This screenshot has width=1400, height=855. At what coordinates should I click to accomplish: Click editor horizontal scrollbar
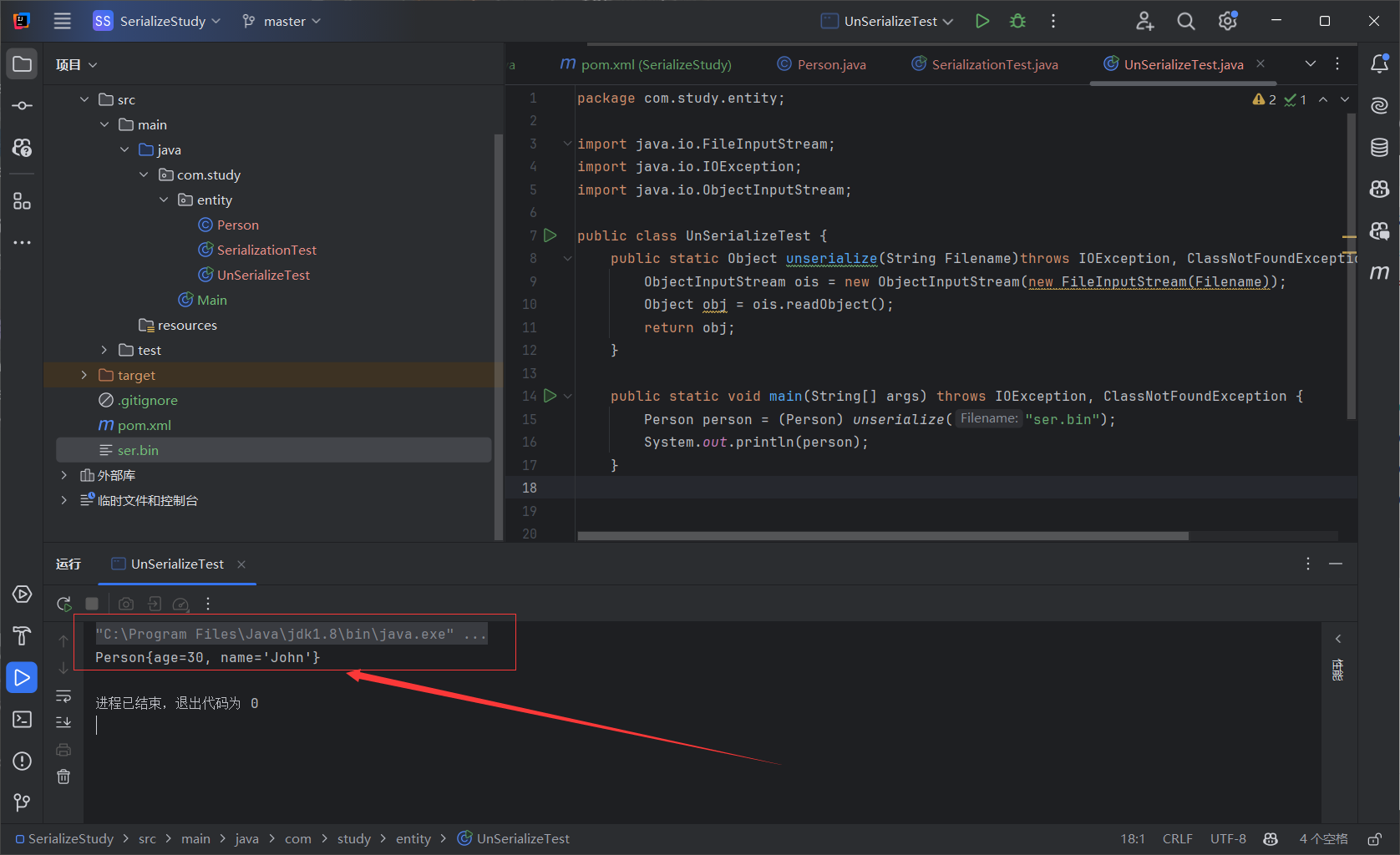883,536
